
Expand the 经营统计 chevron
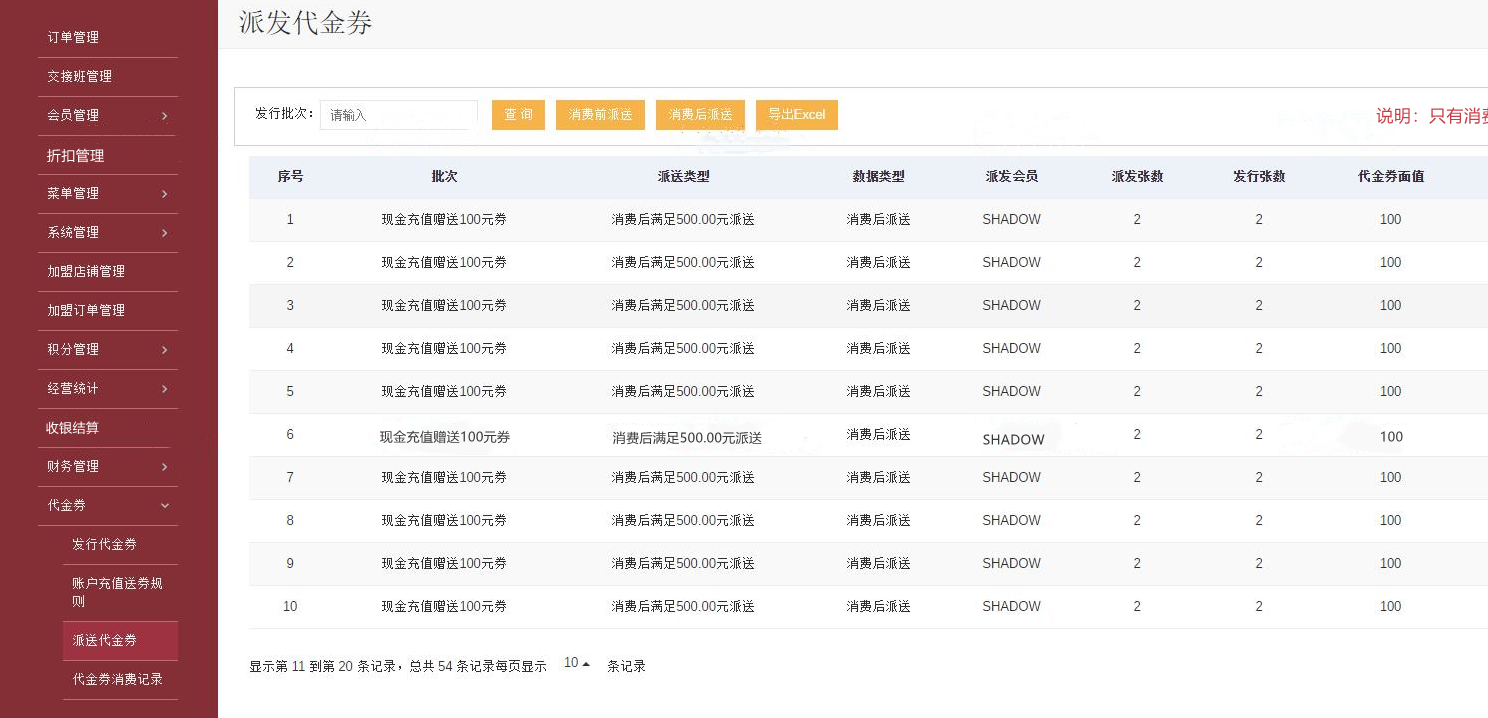tap(164, 389)
